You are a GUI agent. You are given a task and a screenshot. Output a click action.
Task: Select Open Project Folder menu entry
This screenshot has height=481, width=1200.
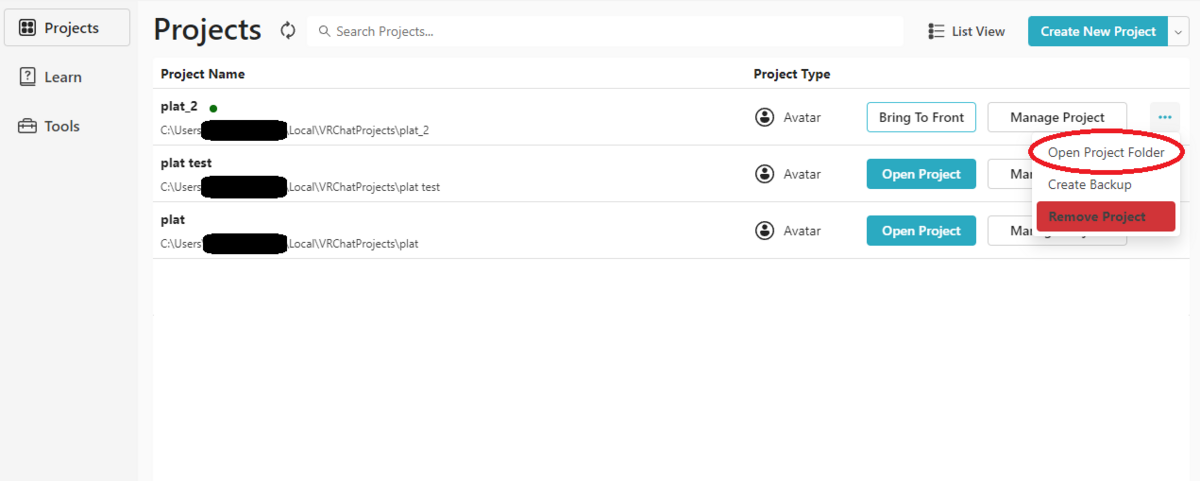pos(1106,153)
